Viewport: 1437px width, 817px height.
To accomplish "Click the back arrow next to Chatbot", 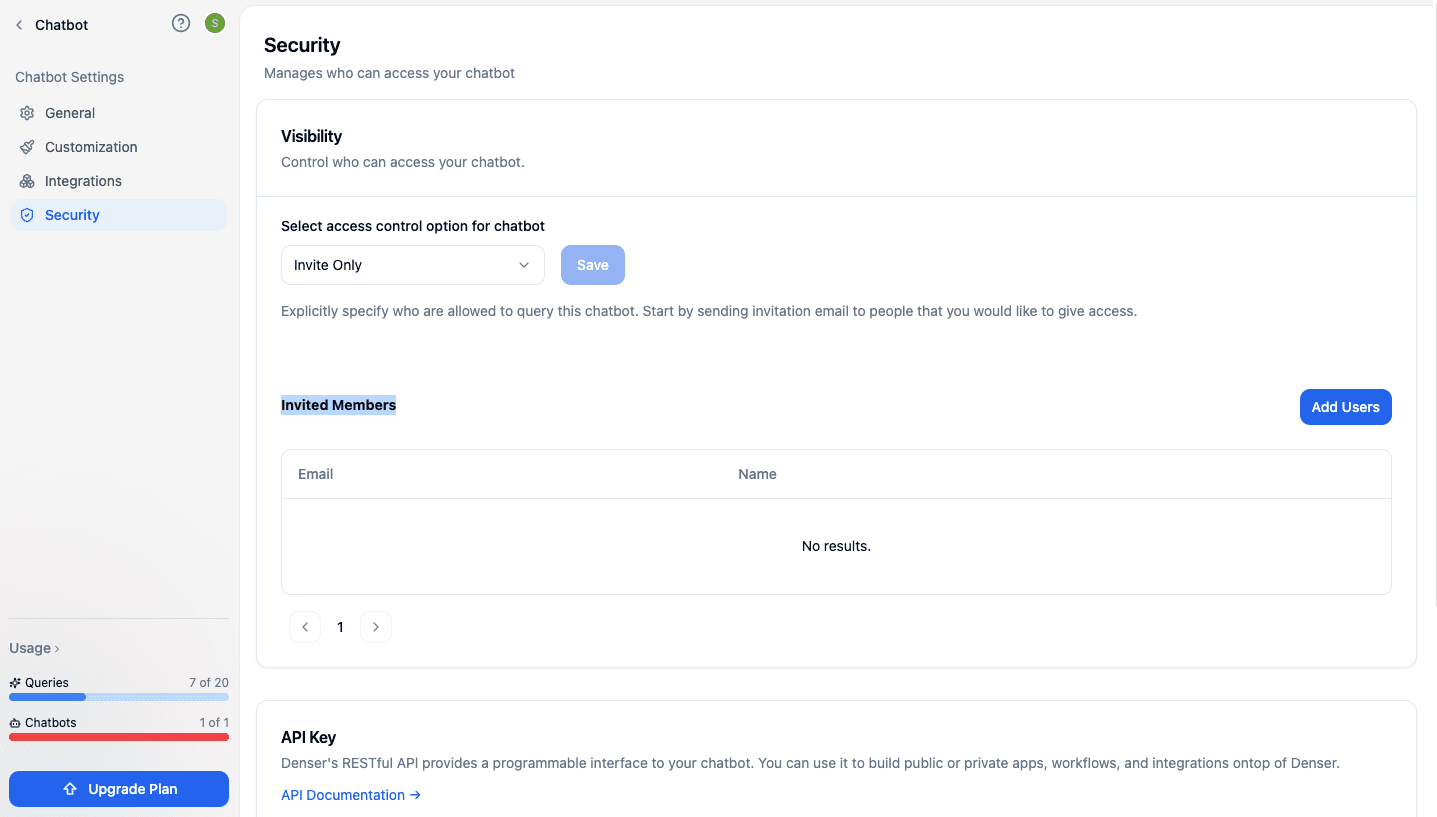I will pyautogui.click(x=19, y=25).
